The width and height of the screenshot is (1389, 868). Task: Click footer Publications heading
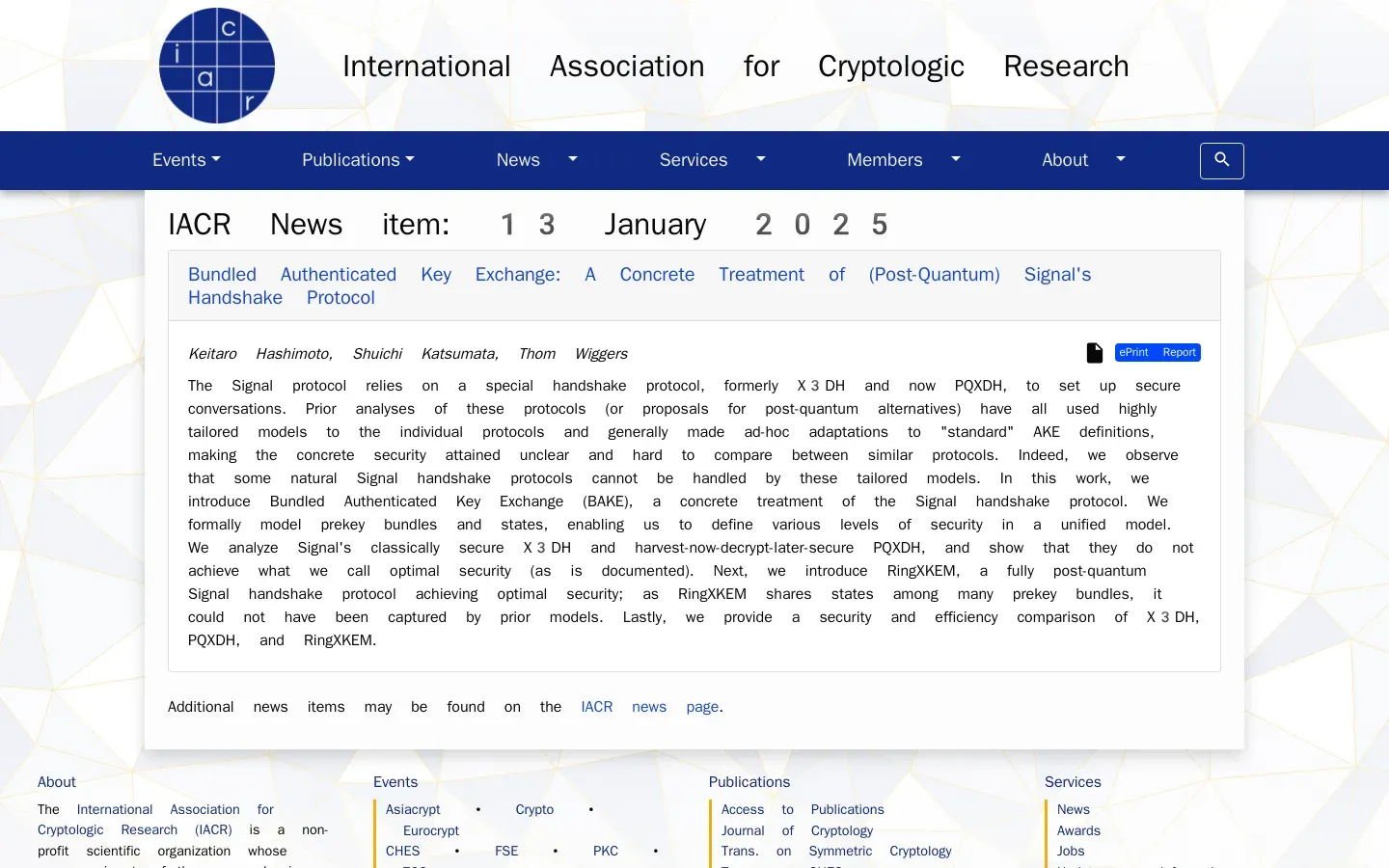pyautogui.click(x=749, y=782)
